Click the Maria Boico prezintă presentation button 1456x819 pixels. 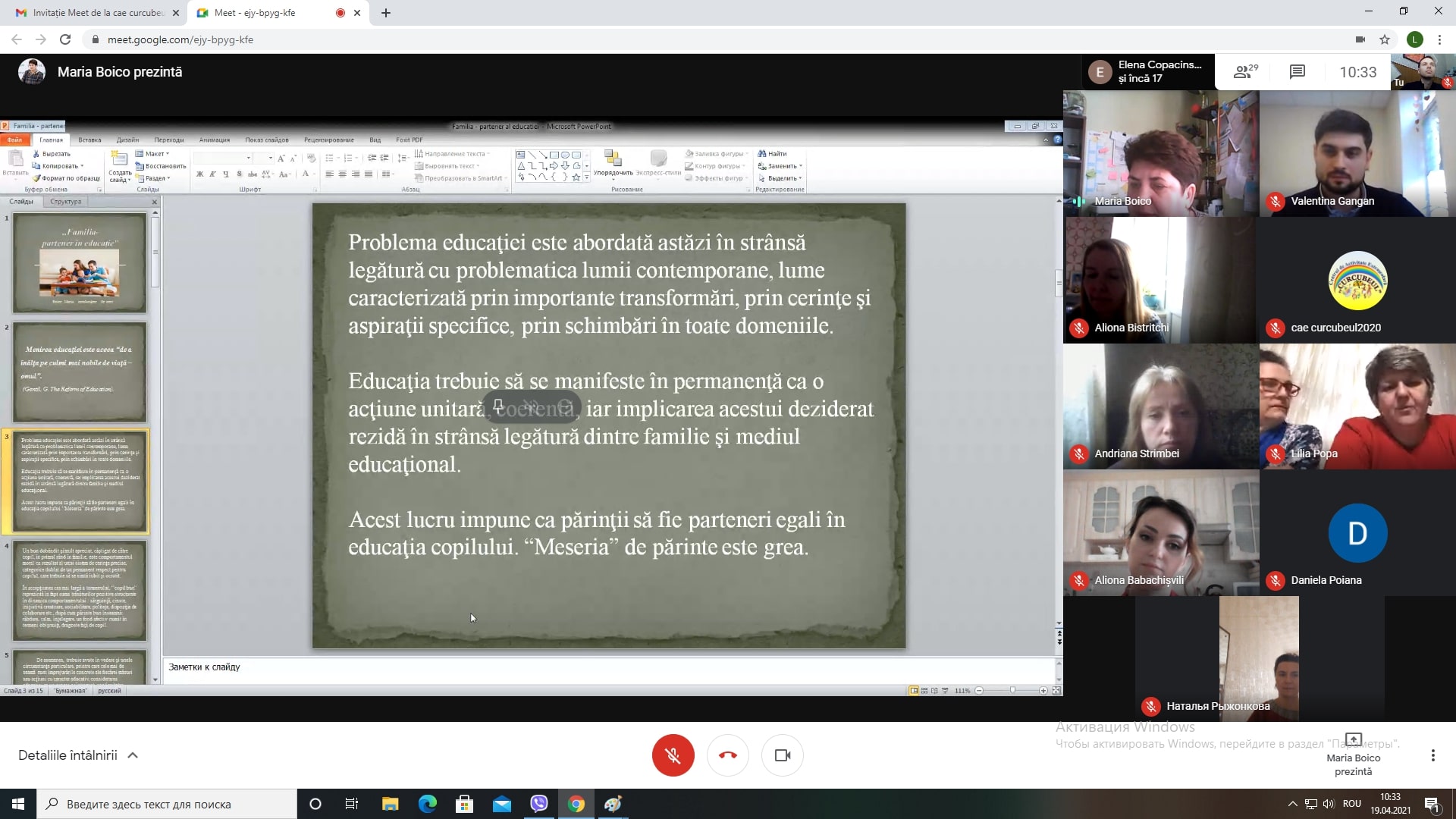1353,755
